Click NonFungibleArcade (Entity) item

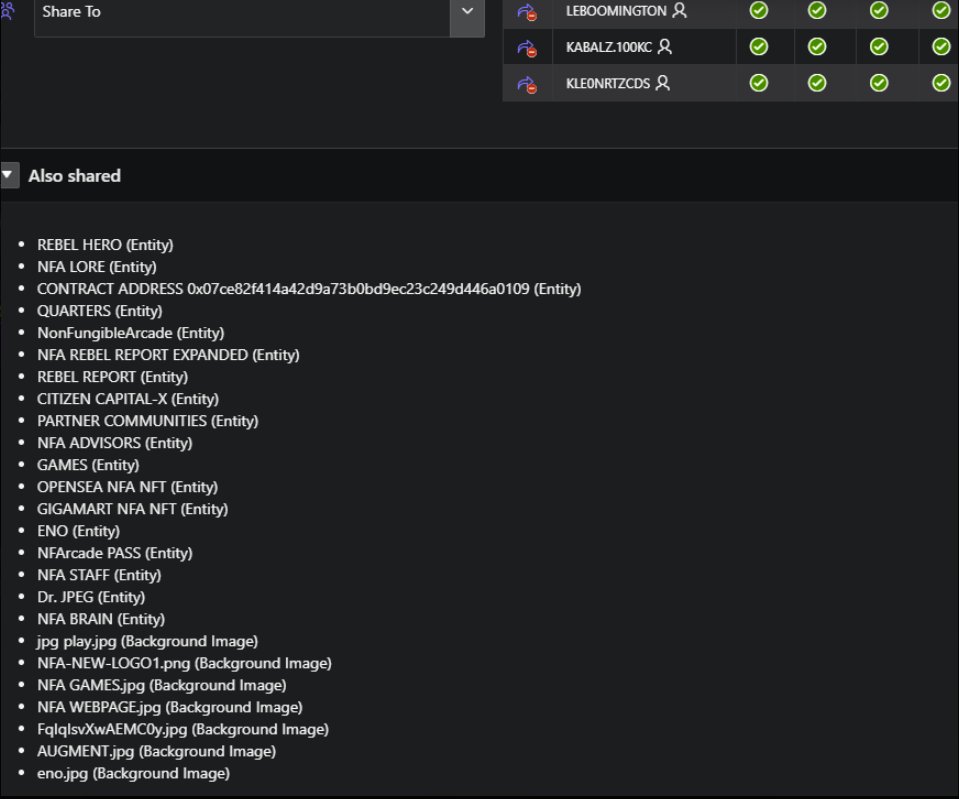[x=130, y=333]
